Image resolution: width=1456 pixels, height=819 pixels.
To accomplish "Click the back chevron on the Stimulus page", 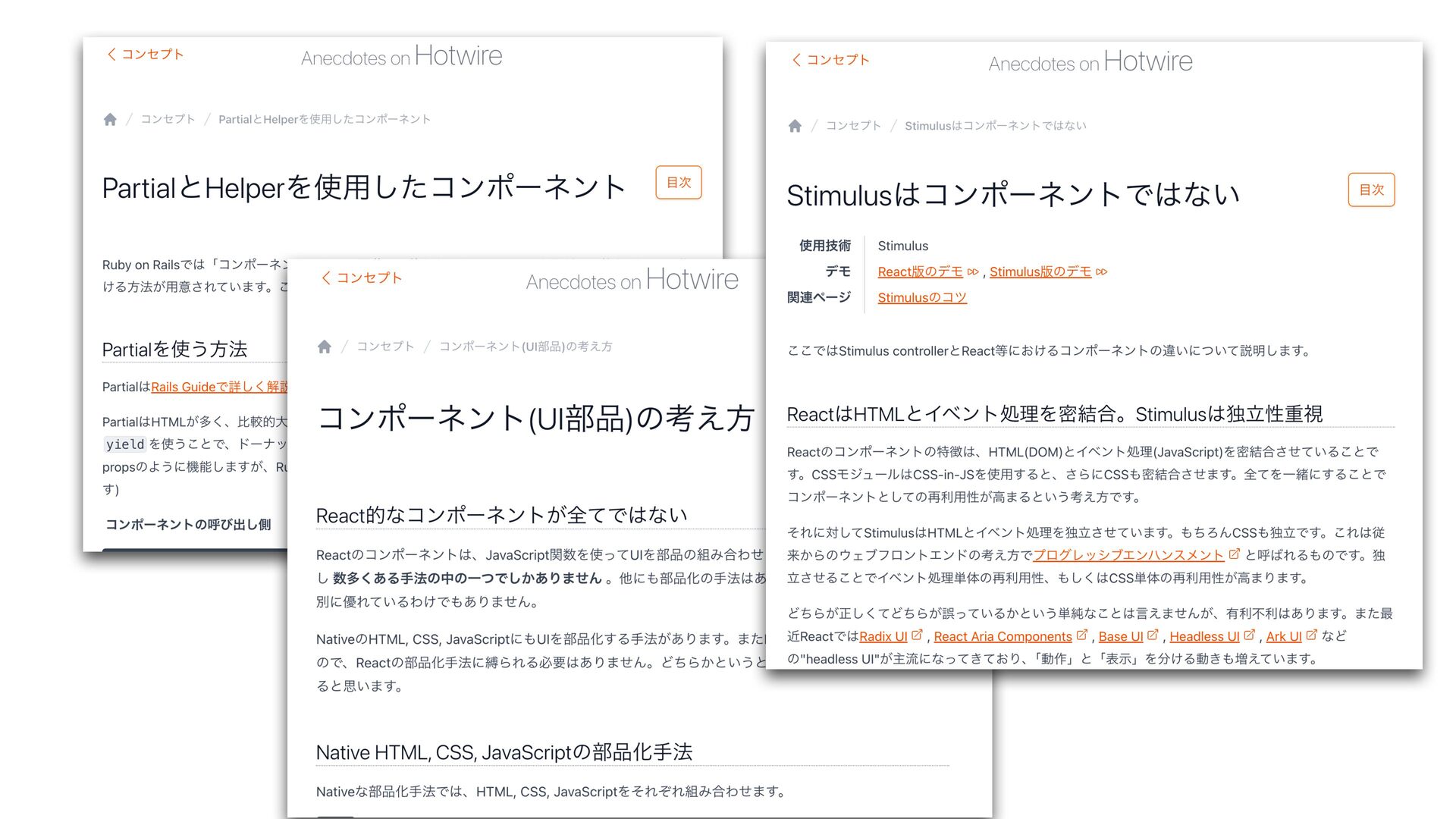I will (796, 60).
